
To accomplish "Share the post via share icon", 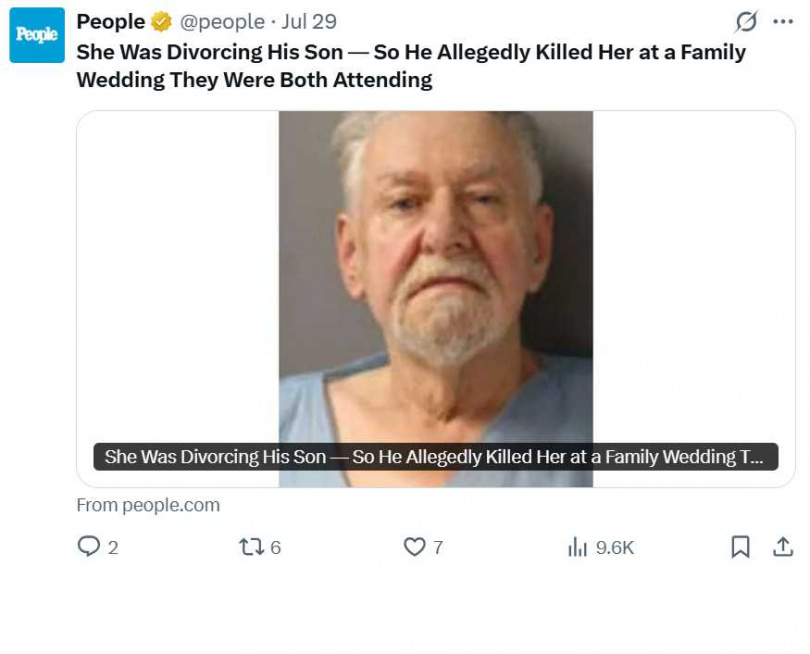I will coord(783,547).
